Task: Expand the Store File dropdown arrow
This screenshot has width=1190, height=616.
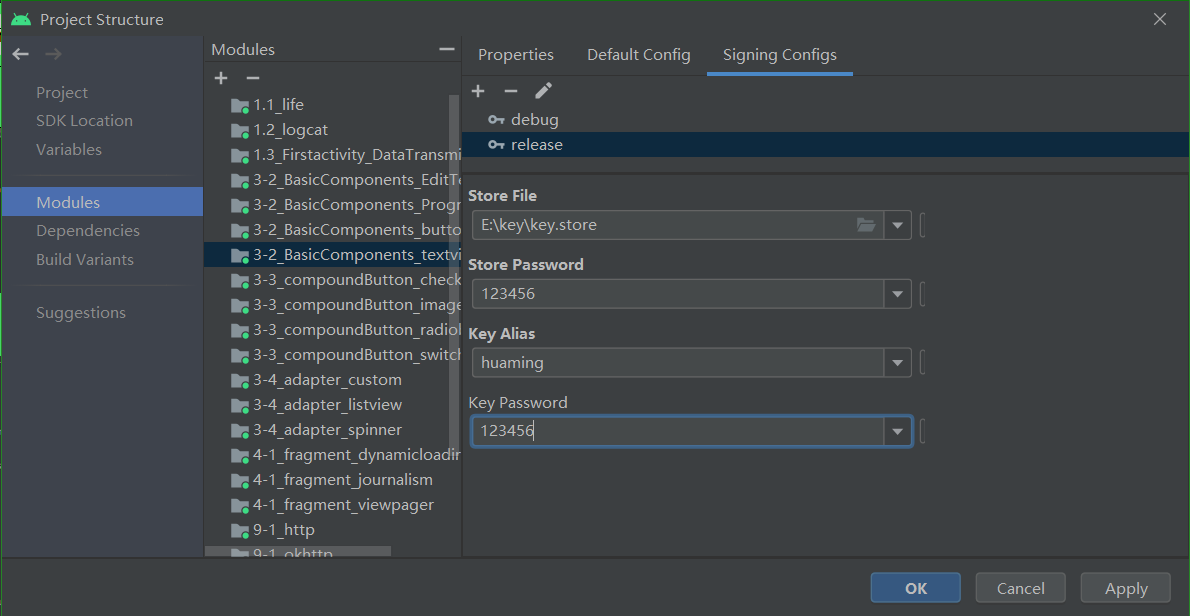Action: tap(897, 225)
